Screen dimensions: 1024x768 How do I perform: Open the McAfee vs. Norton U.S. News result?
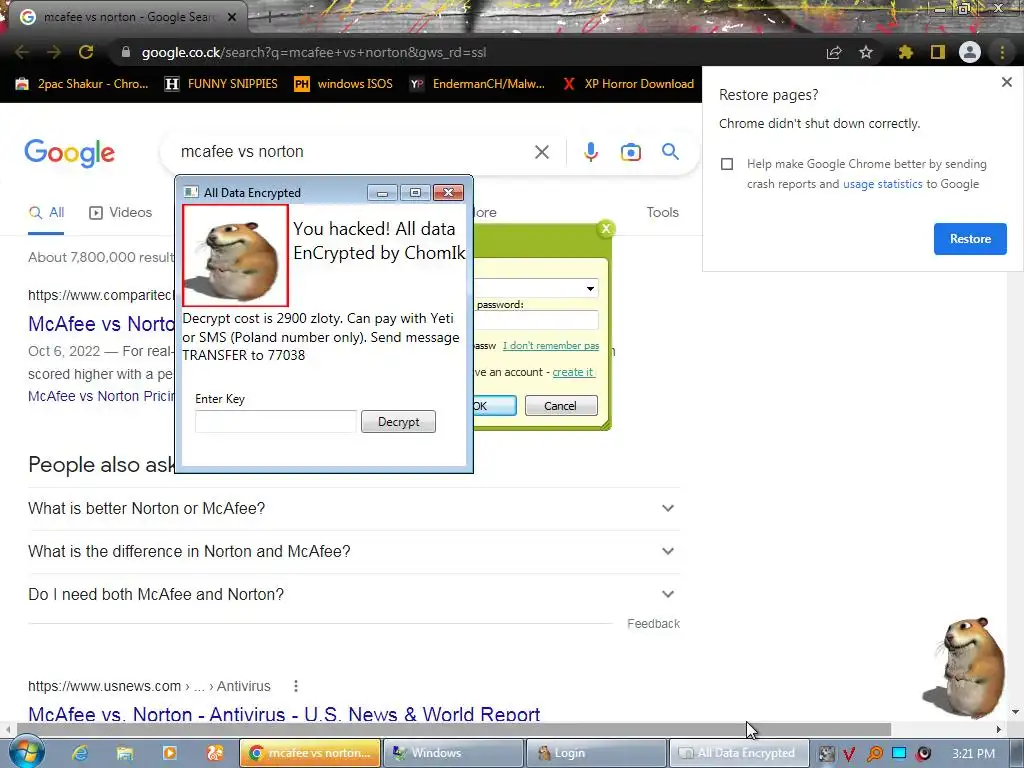coord(284,713)
